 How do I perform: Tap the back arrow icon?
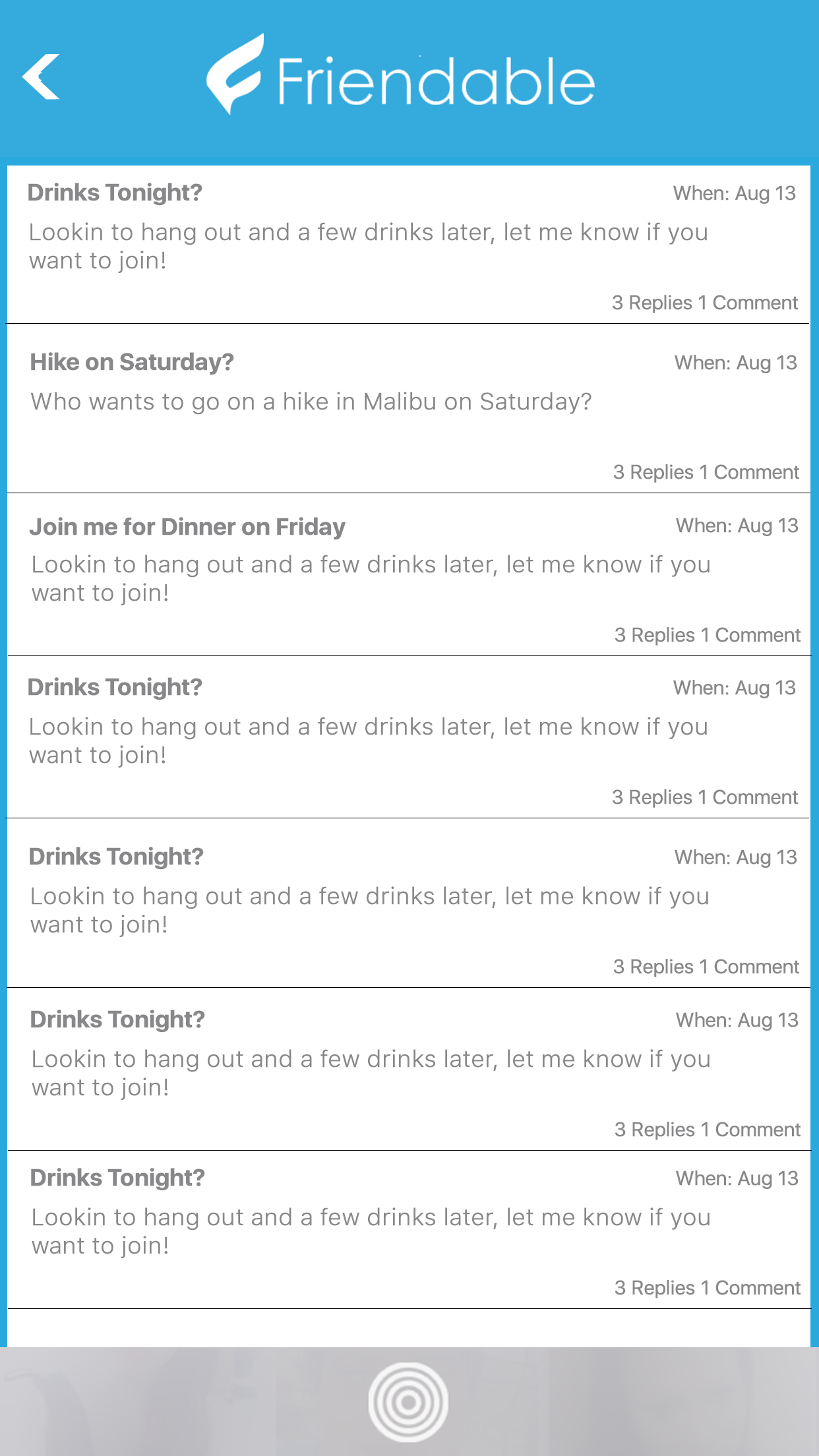41,76
